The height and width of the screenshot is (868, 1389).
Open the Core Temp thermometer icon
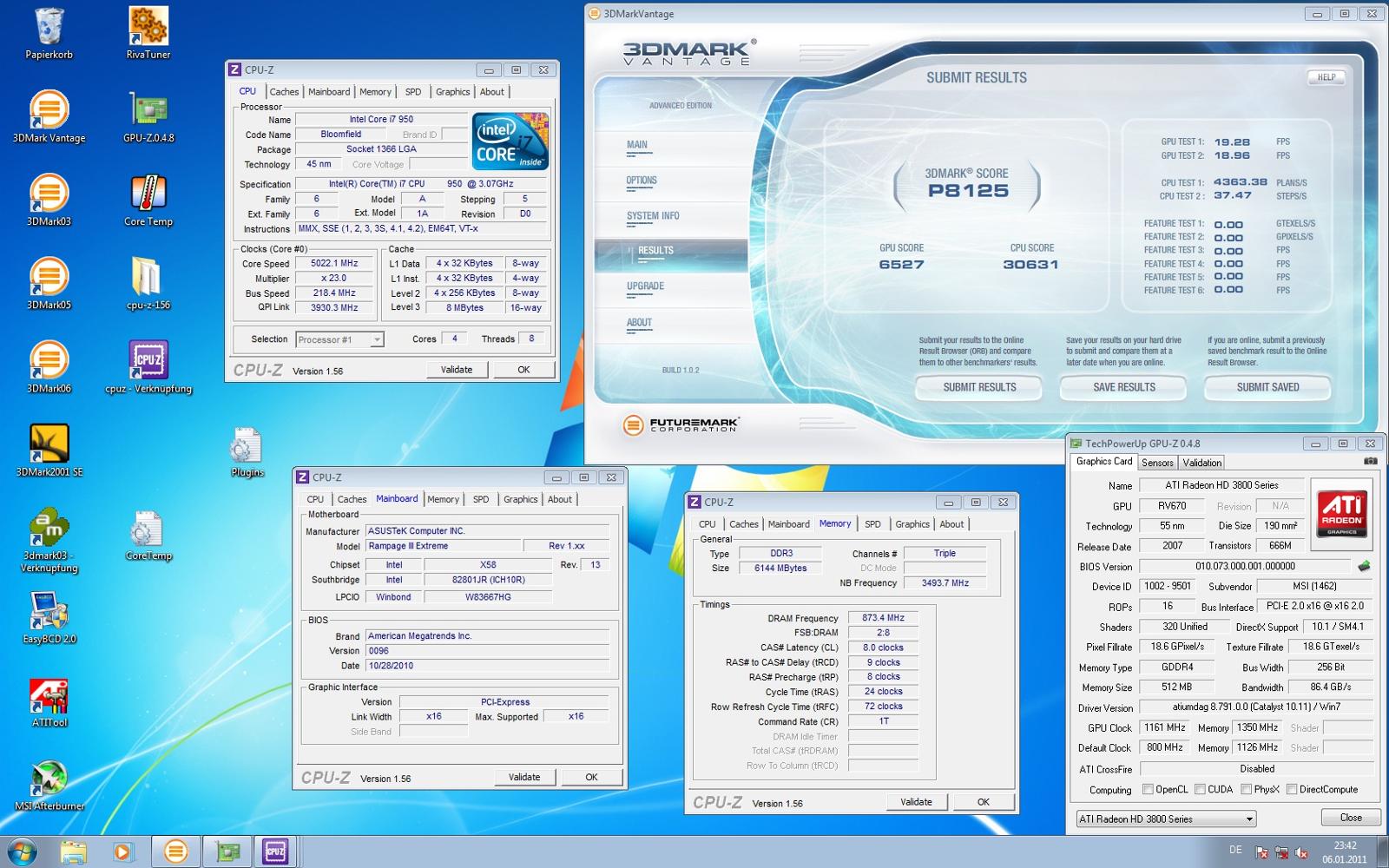click(148, 200)
